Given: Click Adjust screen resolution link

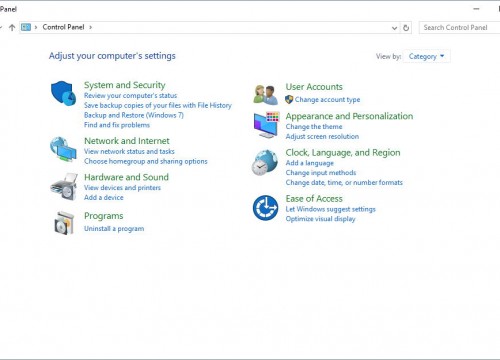Looking at the screenshot, I should tap(322, 136).
